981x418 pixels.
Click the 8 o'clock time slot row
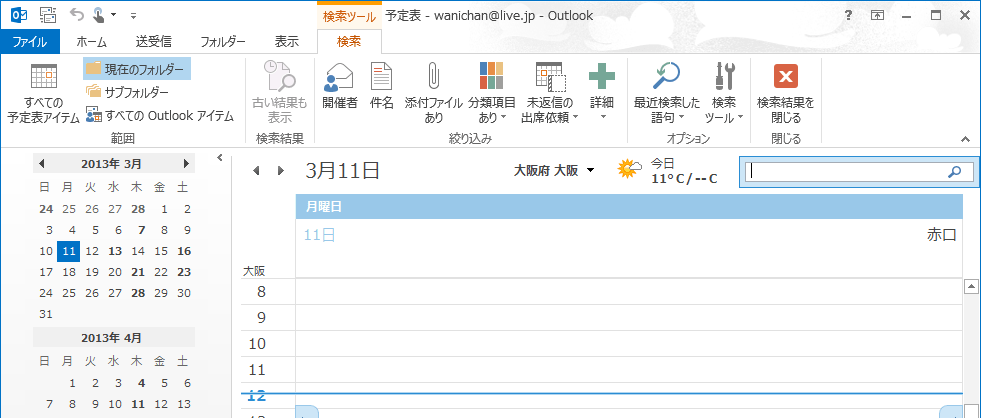(628, 292)
